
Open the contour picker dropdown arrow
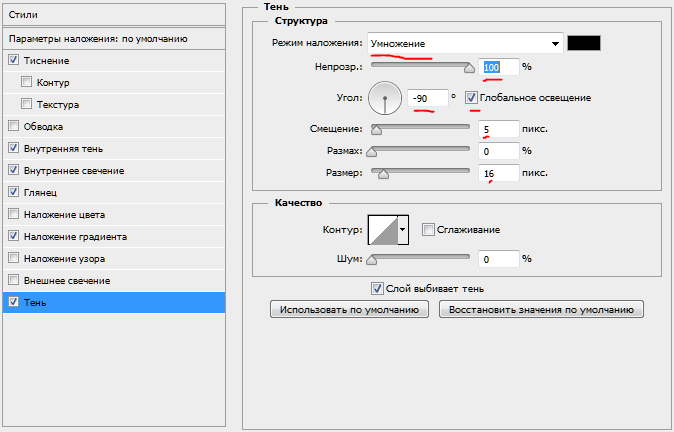(x=403, y=230)
